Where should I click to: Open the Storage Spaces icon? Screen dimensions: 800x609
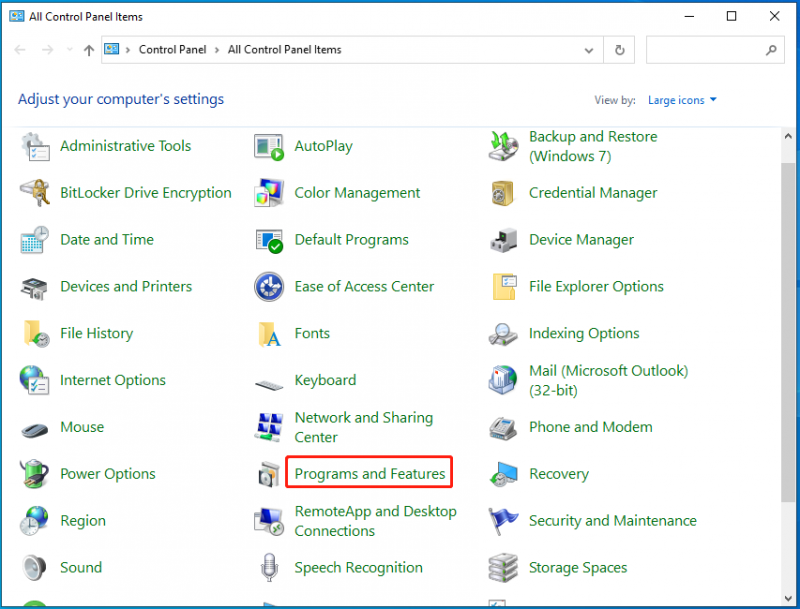click(503, 568)
